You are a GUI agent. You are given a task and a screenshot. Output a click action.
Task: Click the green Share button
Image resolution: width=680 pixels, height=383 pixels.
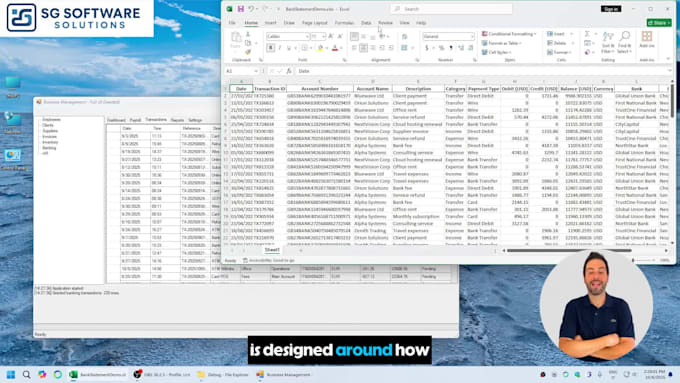659,23
